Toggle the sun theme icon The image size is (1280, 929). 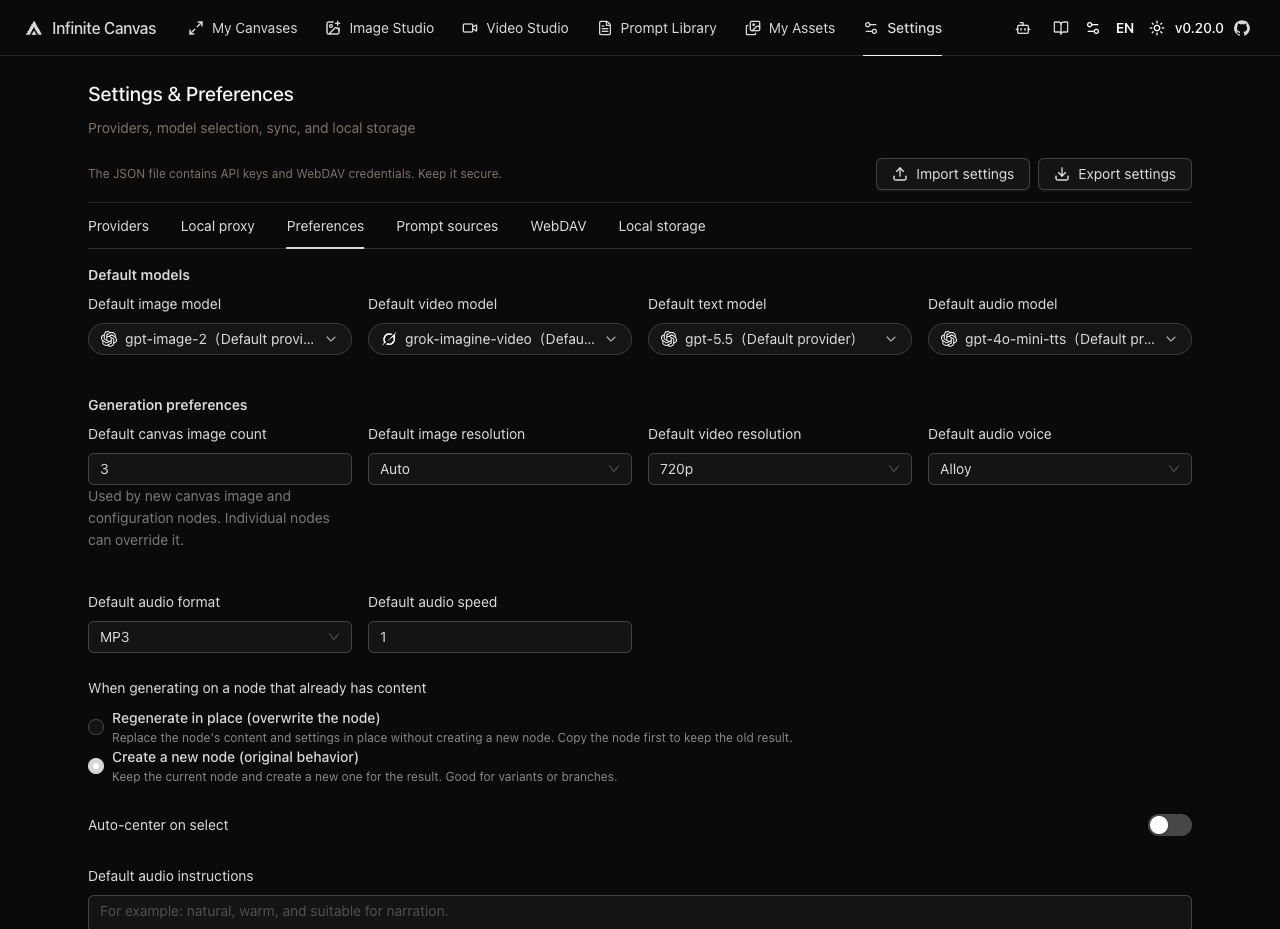tap(1157, 28)
